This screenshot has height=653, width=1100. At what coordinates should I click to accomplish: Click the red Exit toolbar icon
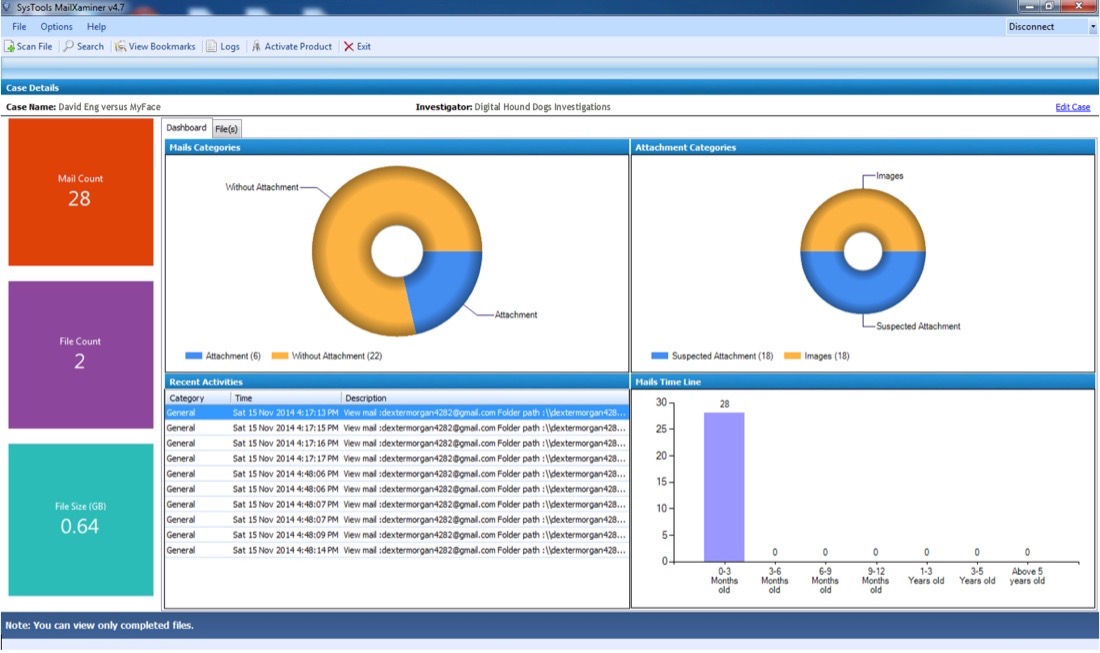tap(349, 47)
